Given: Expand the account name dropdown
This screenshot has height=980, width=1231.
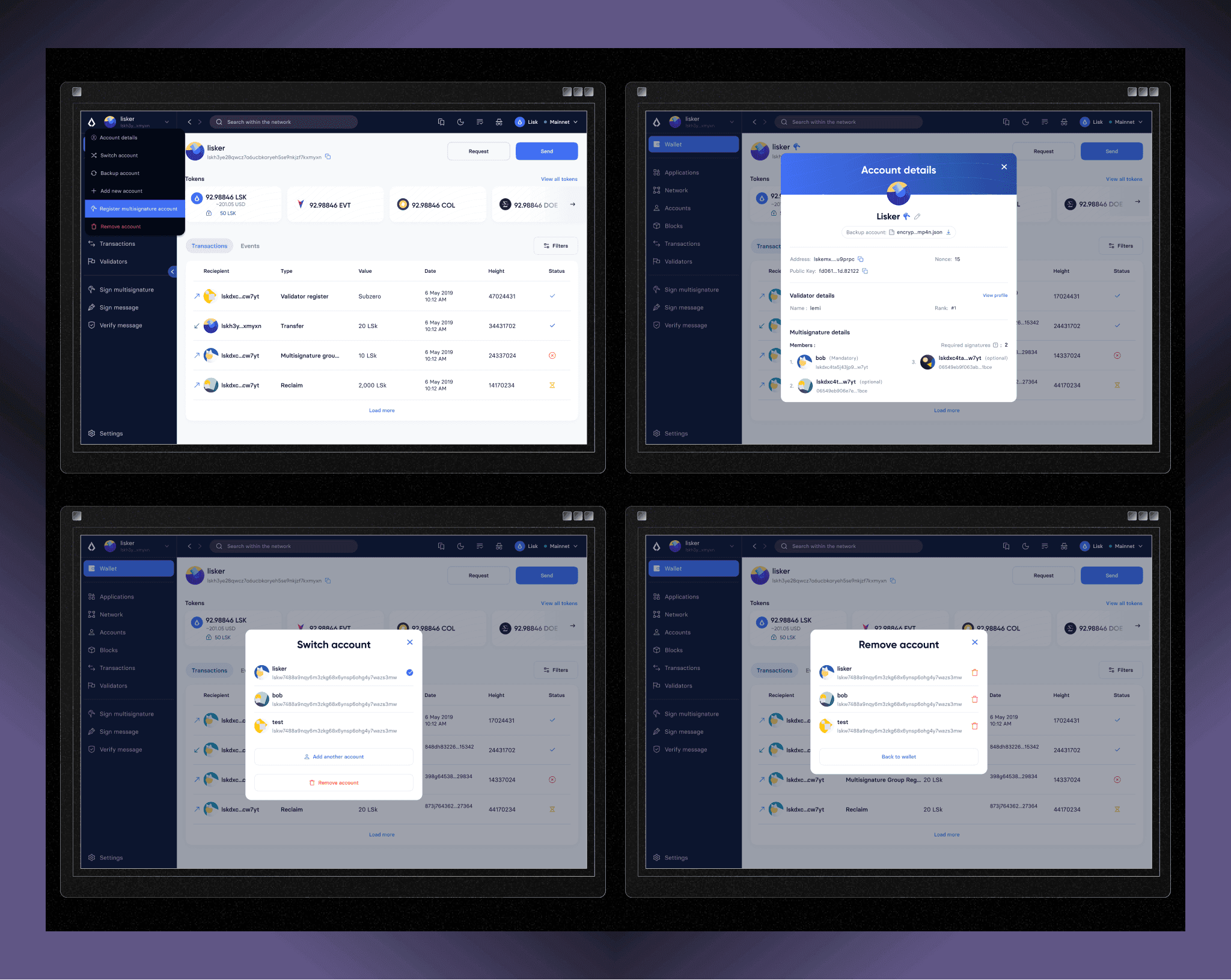Looking at the screenshot, I should pos(163,122).
